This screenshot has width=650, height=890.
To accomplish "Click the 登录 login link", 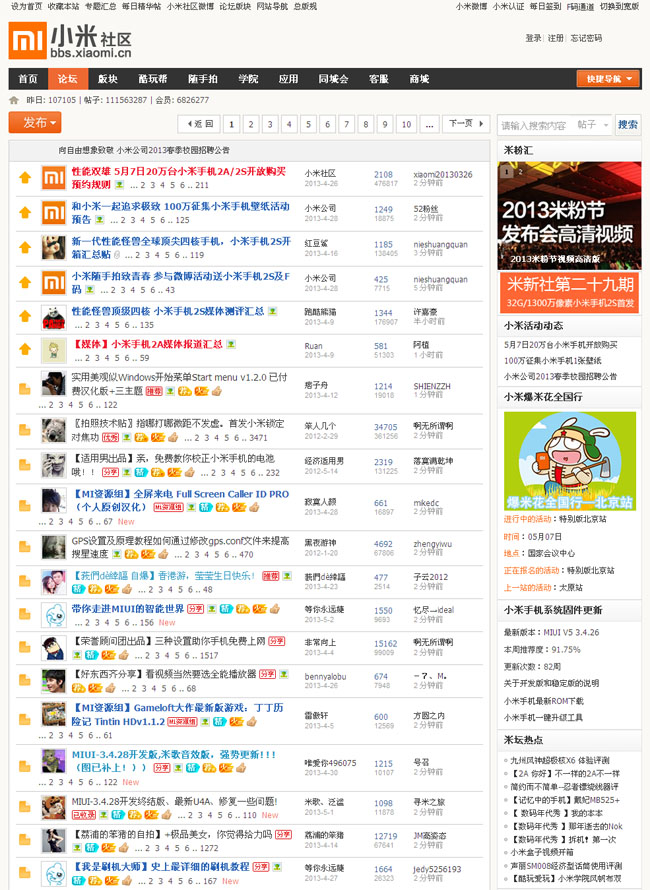I will [x=533, y=38].
